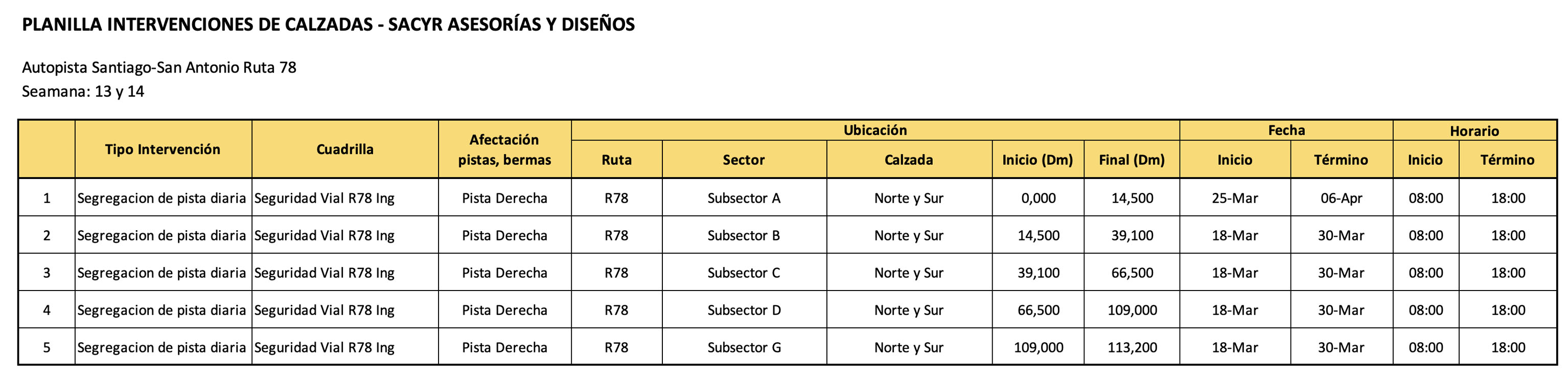1568x379 pixels.
Task: Select the title PLANILLA INTERVENCIONES DE CALZADAS
Action: point(197,25)
